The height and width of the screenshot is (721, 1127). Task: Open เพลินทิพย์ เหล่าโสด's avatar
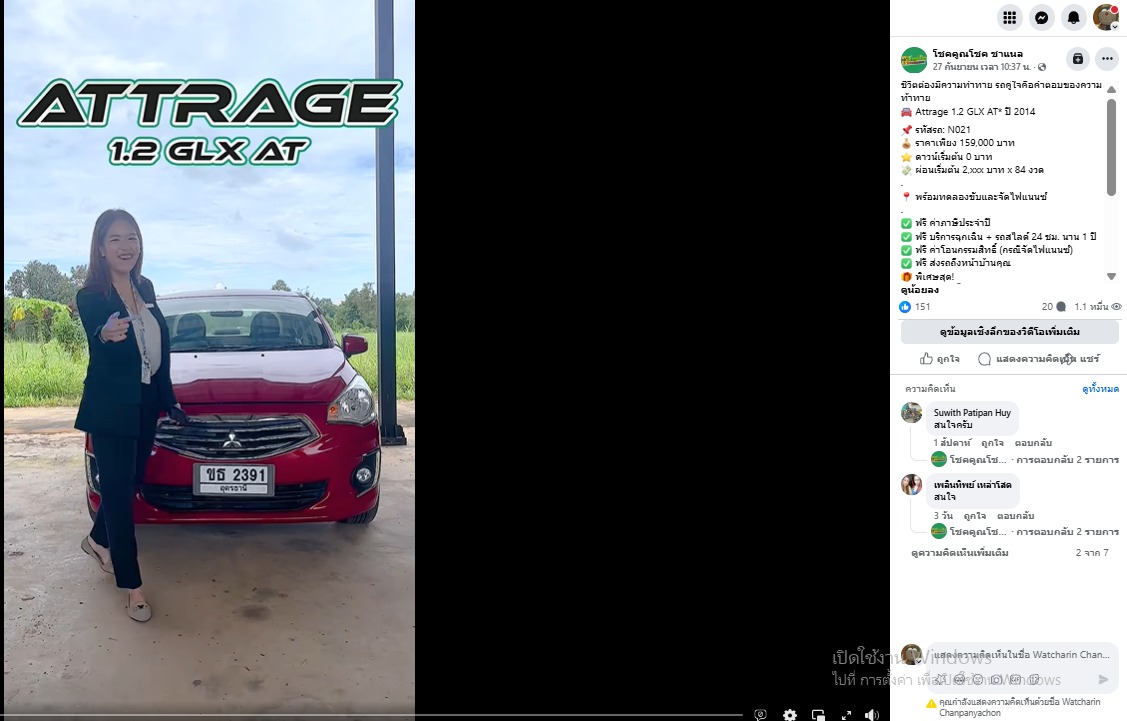point(911,485)
